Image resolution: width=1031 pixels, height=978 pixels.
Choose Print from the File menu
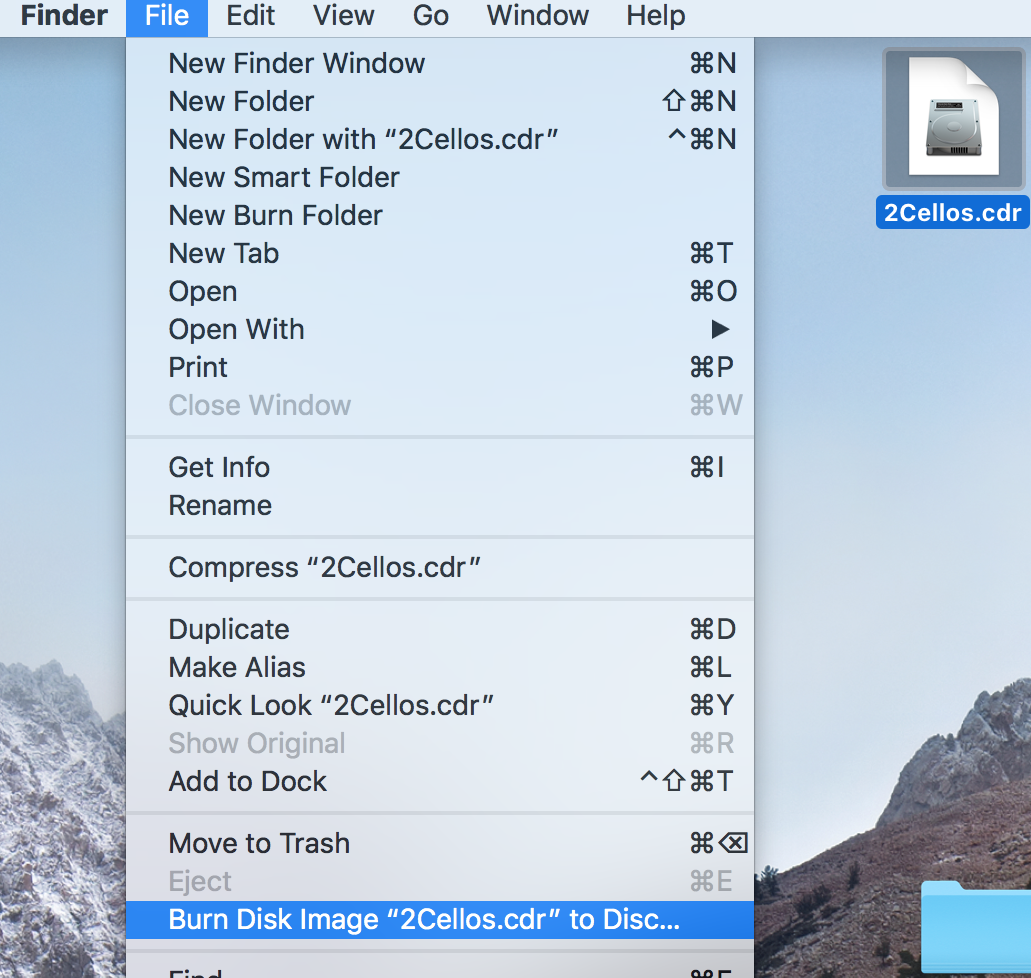[x=440, y=368]
